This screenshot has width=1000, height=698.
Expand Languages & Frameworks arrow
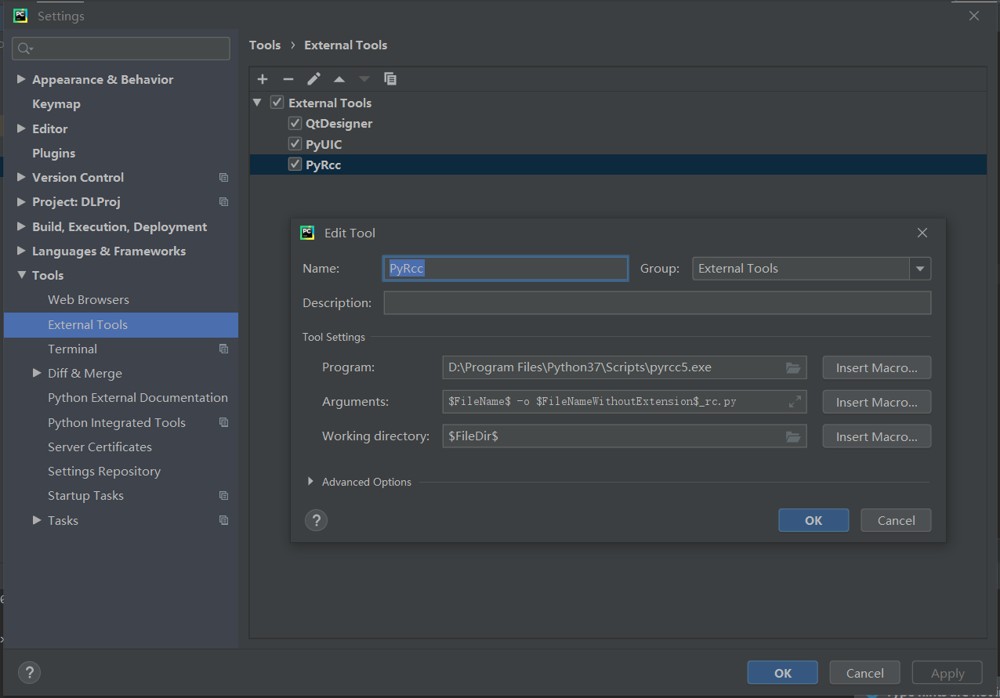tap(21, 251)
